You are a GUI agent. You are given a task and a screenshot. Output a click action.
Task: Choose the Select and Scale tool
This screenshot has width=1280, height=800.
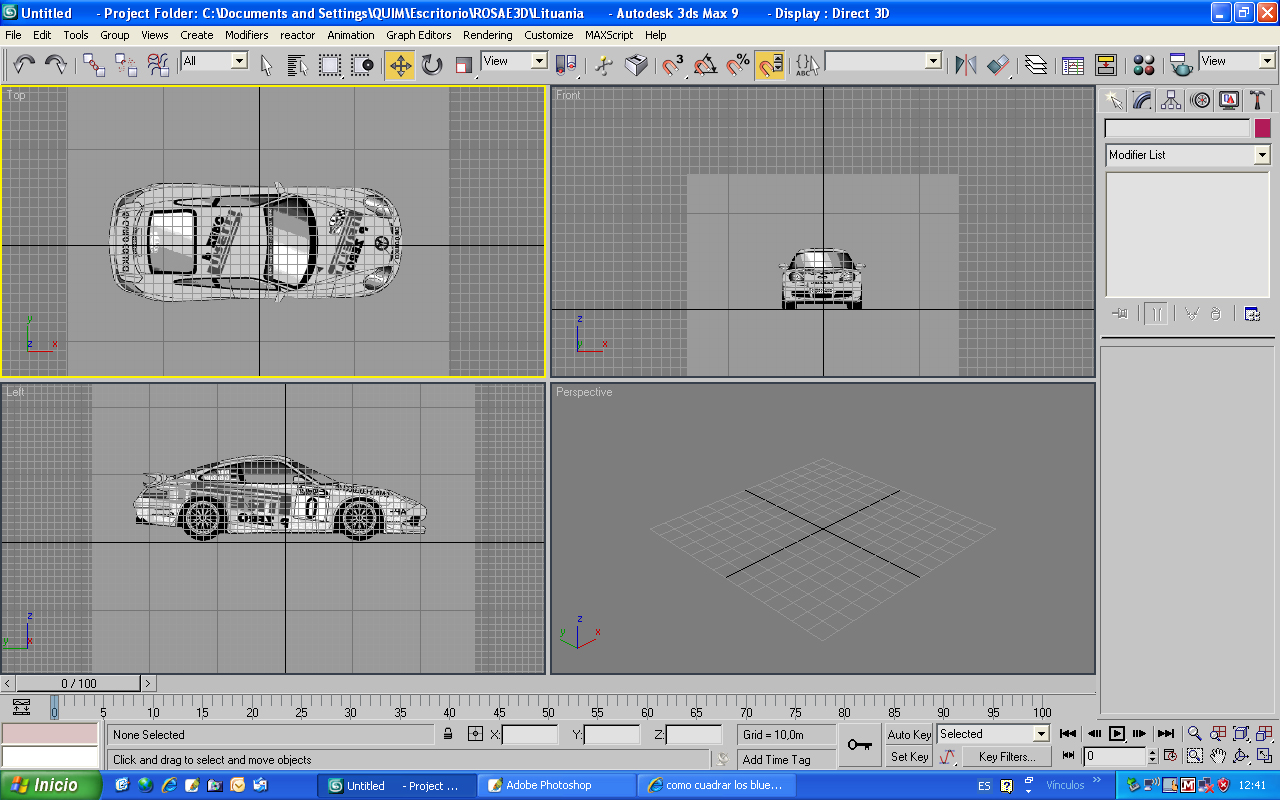coord(464,65)
